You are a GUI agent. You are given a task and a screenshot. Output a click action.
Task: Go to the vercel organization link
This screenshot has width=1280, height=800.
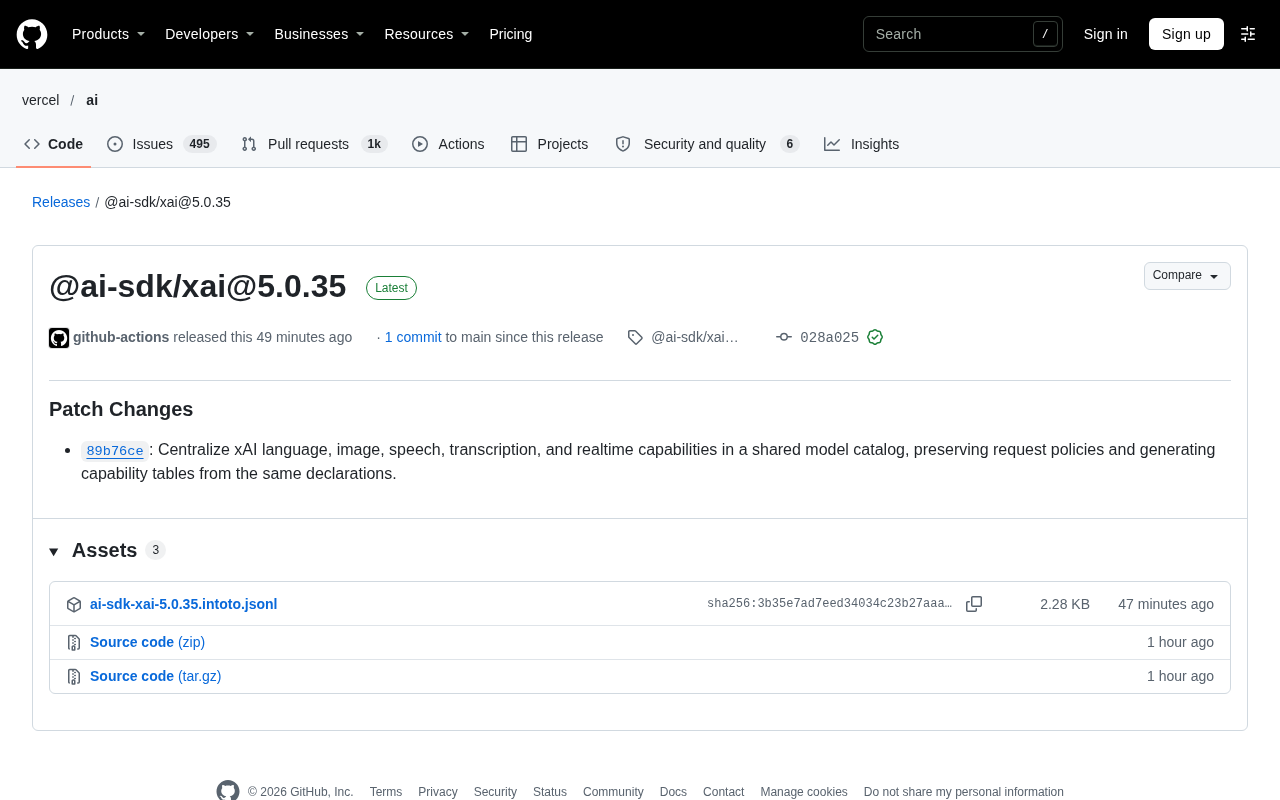[41, 100]
